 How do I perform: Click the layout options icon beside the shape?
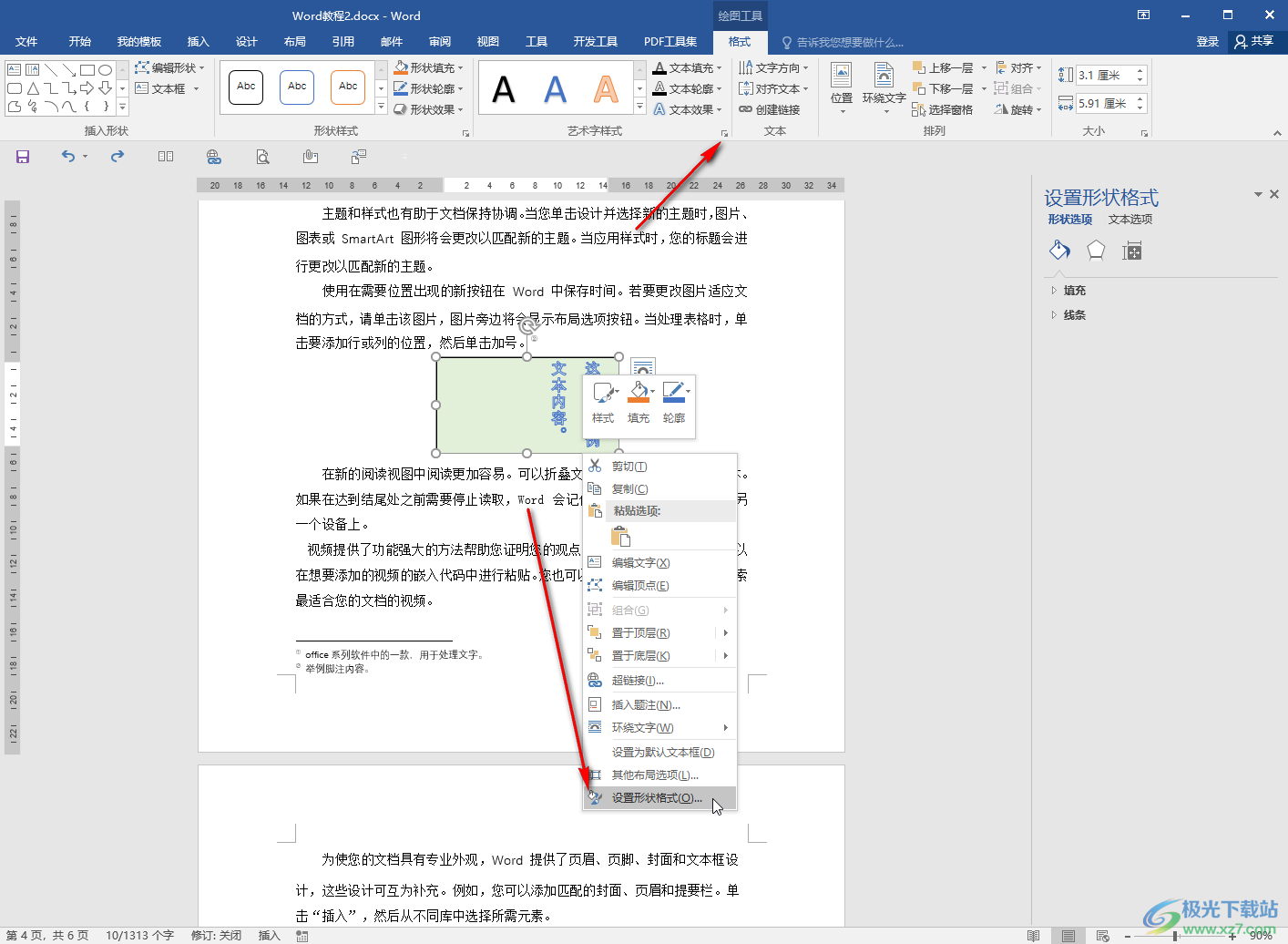[x=642, y=368]
